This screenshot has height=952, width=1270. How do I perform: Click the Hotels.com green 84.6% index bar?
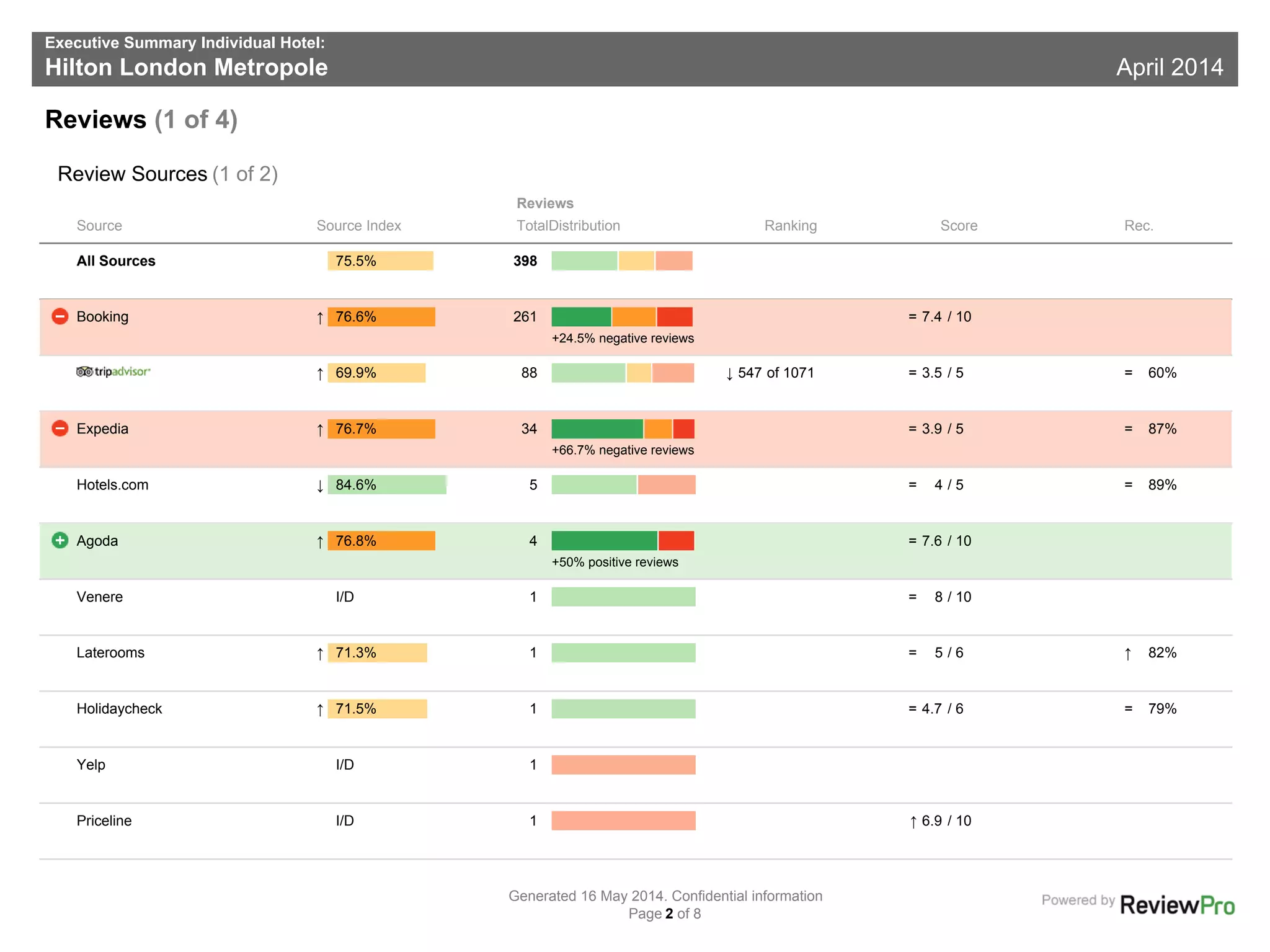coord(387,485)
